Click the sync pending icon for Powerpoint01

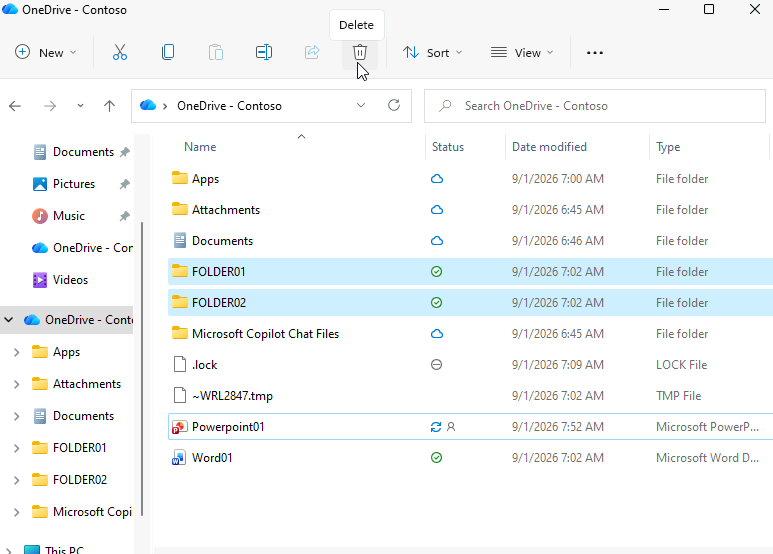[436, 427]
